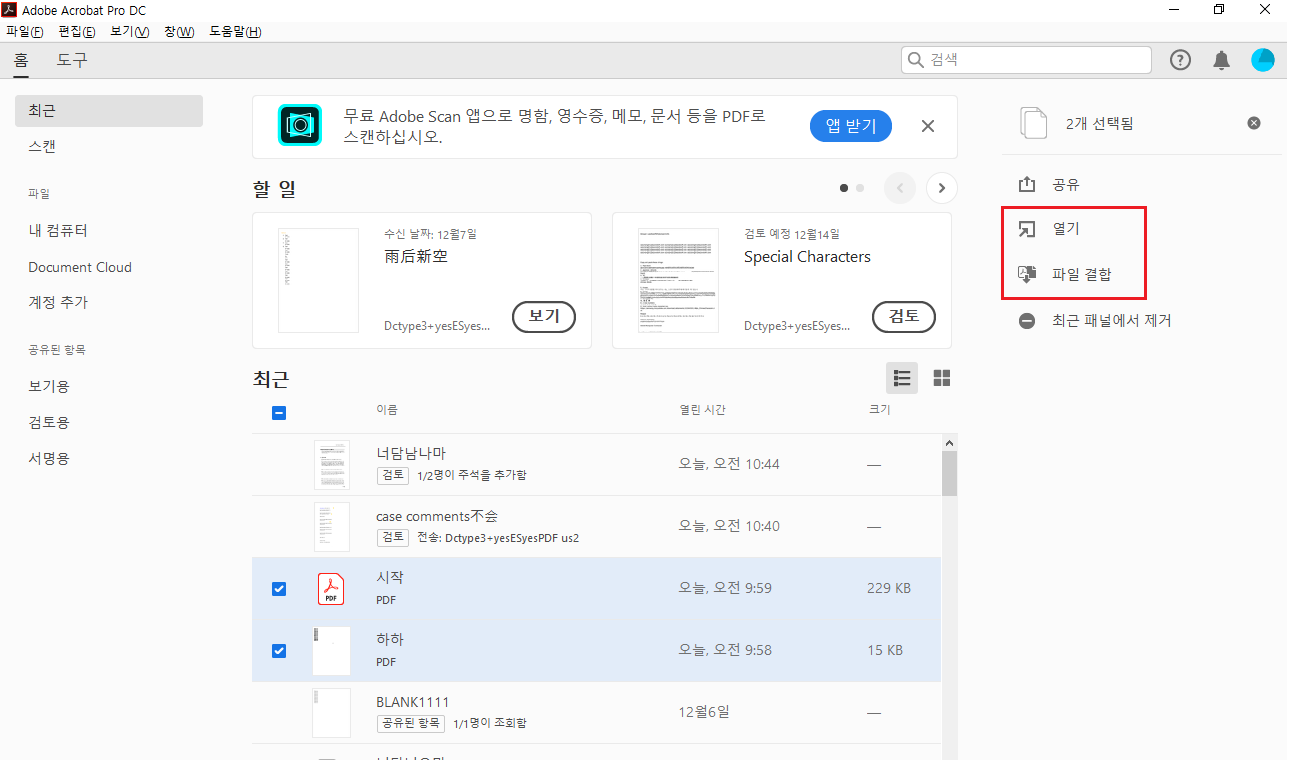
Task: Click 보기 button on 雨后新空 card
Action: coord(544,317)
